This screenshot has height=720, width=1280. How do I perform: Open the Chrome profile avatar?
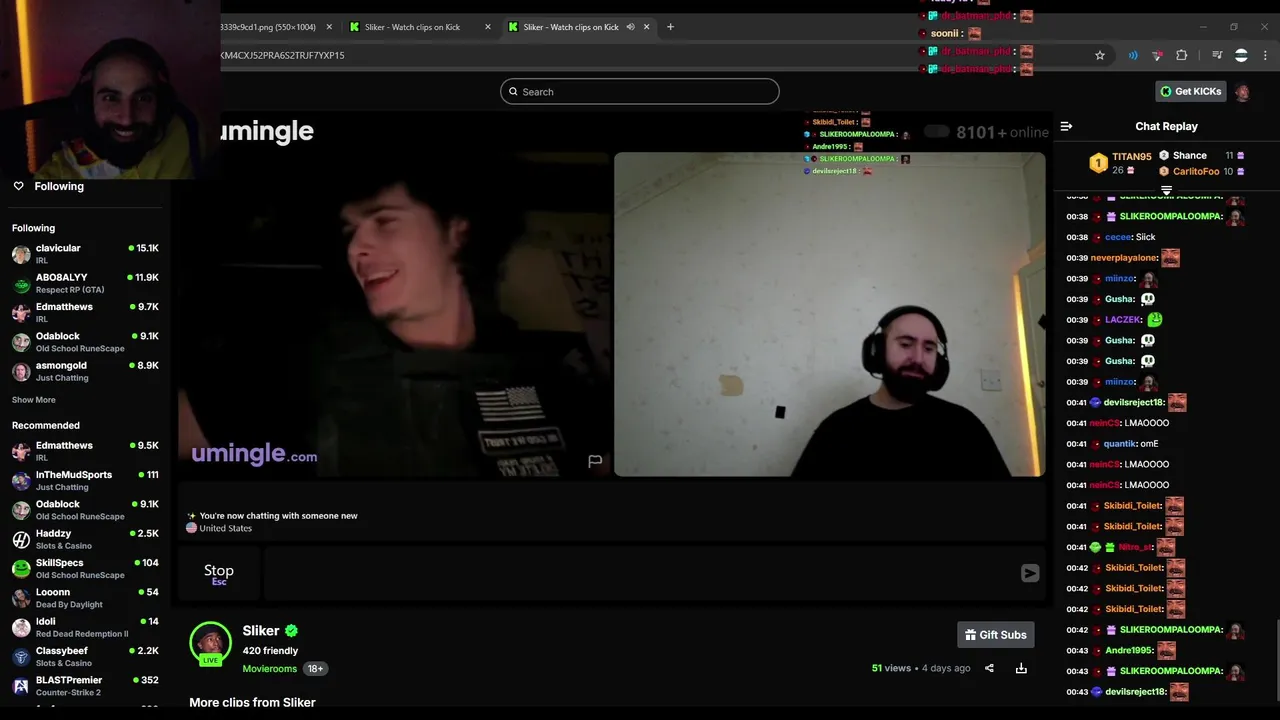click(1241, 55)
